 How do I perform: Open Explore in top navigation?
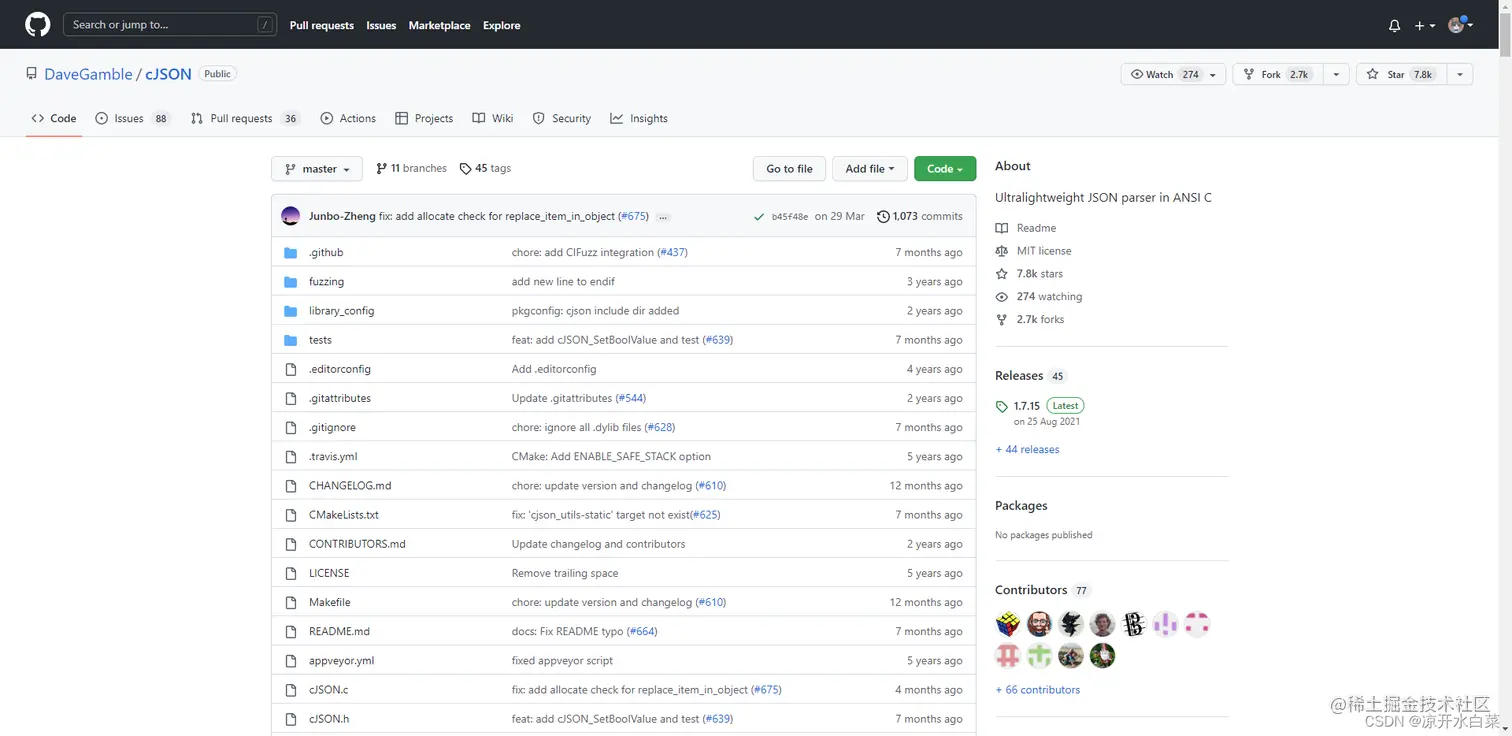click(x=502, y=25)
